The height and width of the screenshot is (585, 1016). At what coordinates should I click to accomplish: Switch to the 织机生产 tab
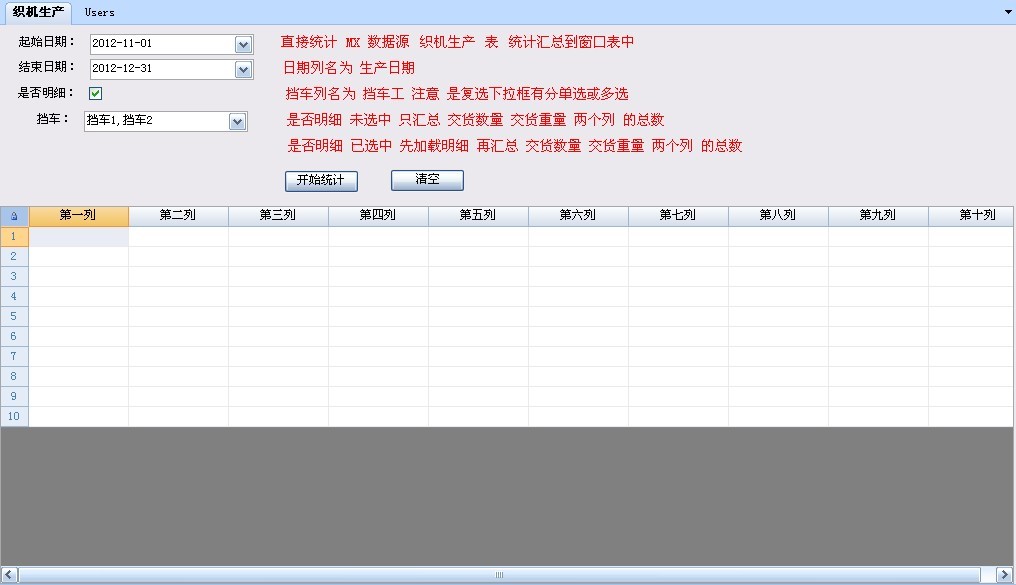38,12
